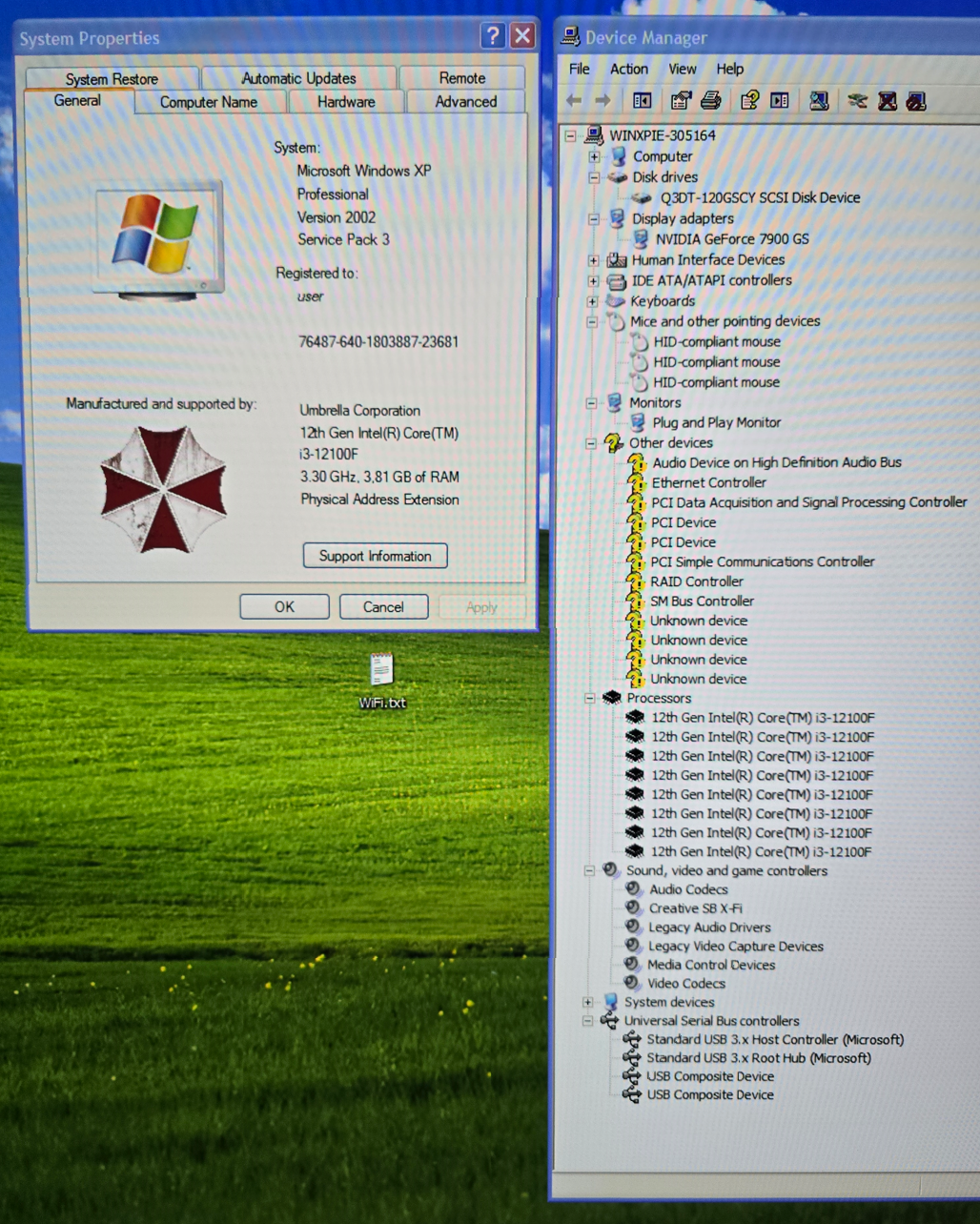Switch to the Computer Name tab
The height and width of the screenshot is (1224, 980).
pos(209,102)
